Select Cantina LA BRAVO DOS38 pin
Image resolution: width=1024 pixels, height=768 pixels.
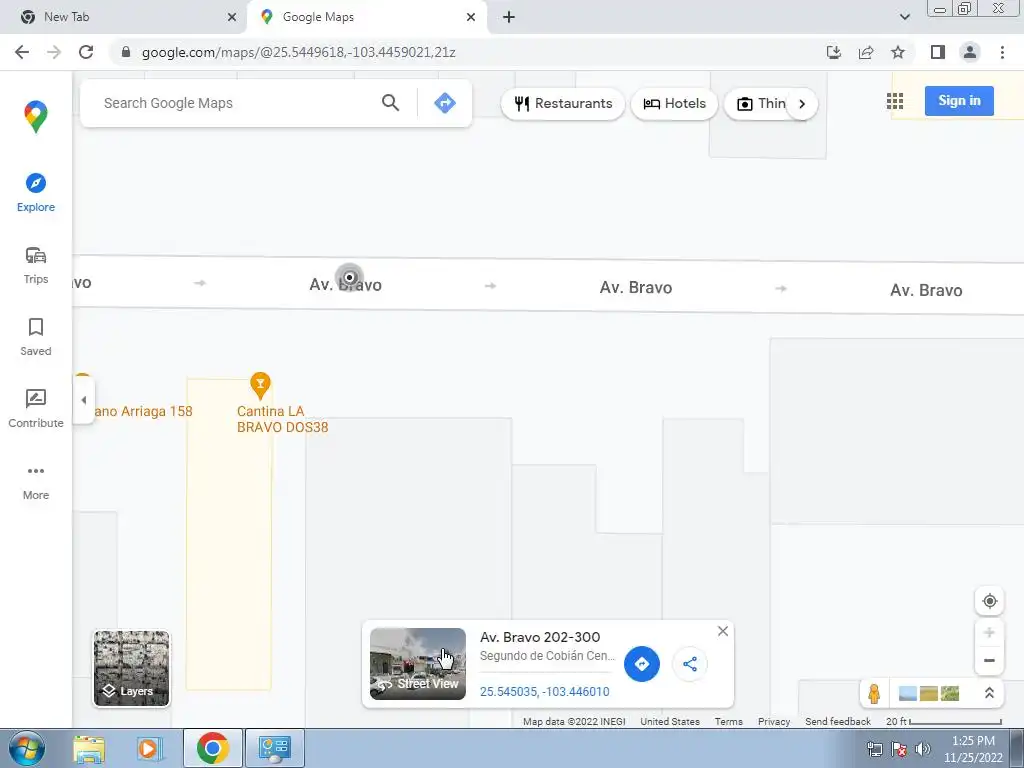coord(260,385)
